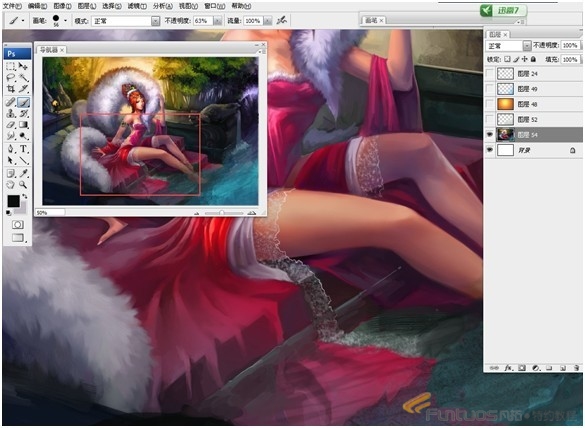The width and height of the screenshot is (585, 428).
Task: Select the Zoom tool
Action: 24,184
